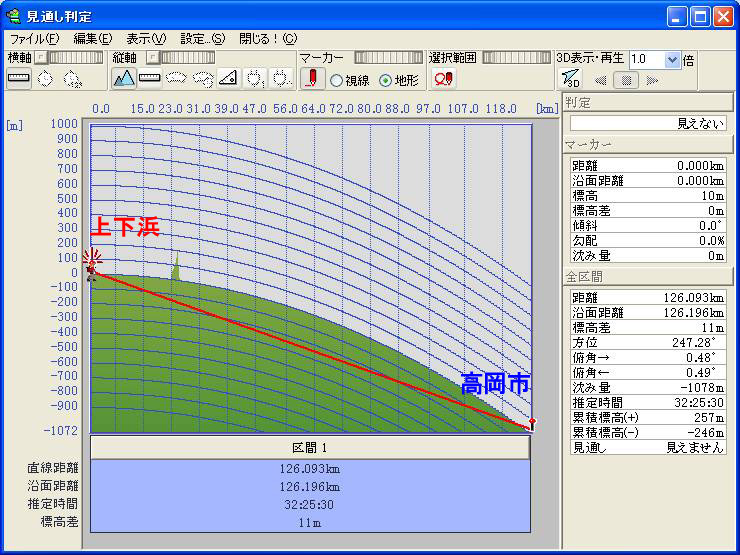Click the 1.0 speed value field
740x555 pixels.
point(647,60)
